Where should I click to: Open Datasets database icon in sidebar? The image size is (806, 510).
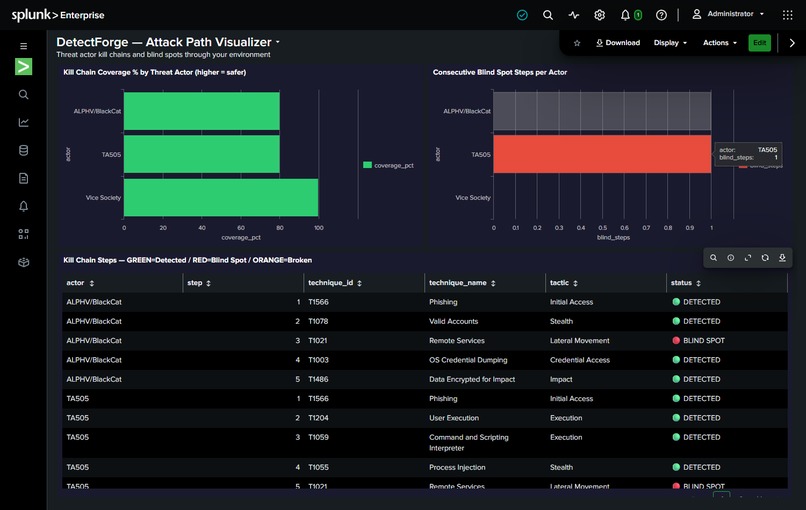click(x=24, y=150)
